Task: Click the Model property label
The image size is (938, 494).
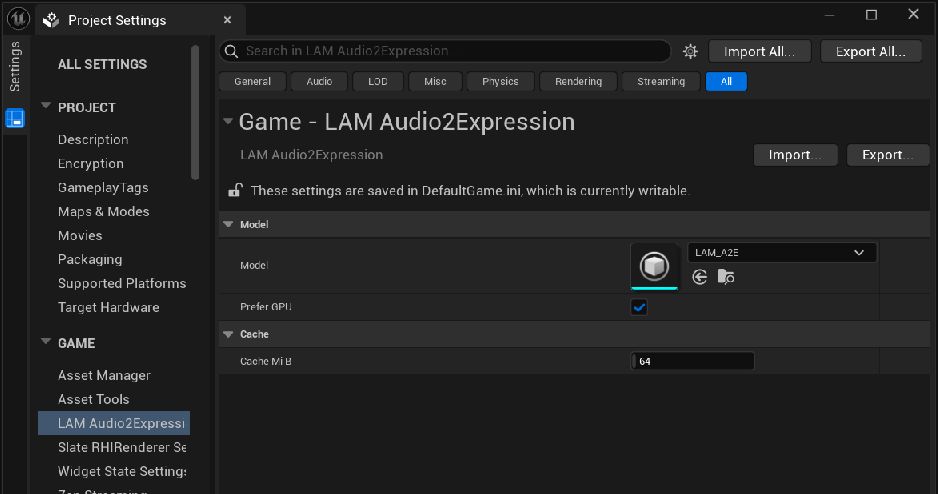Action: [x=254, y=266]
